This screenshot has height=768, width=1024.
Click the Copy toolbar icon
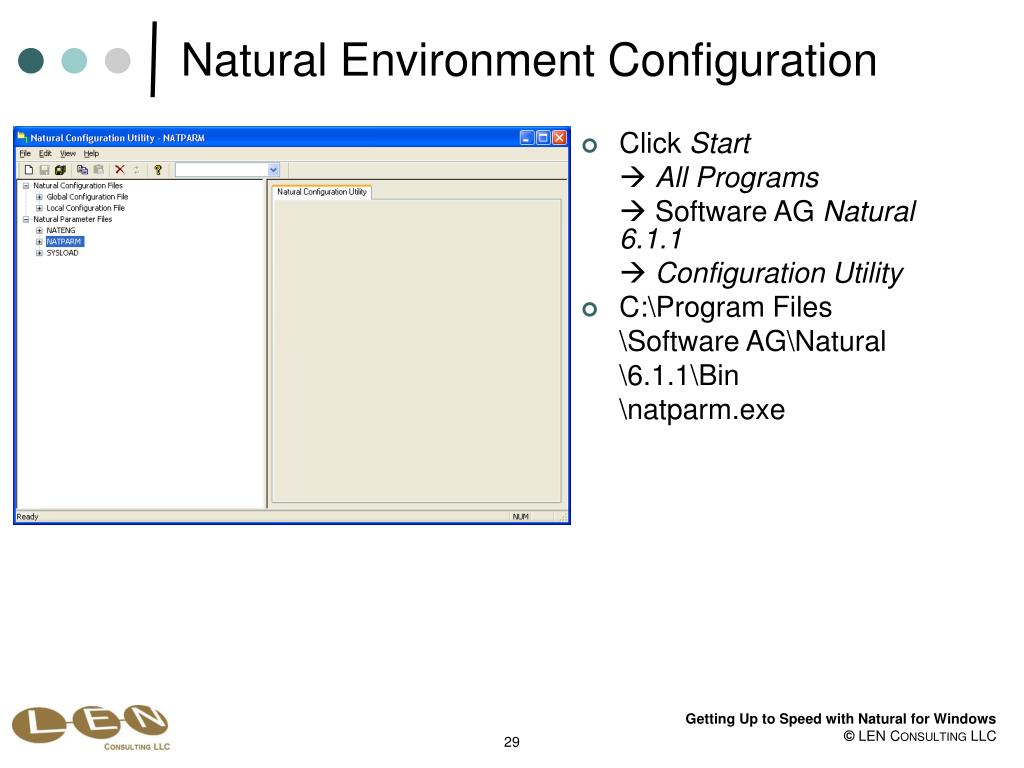[x=82, y=170]
